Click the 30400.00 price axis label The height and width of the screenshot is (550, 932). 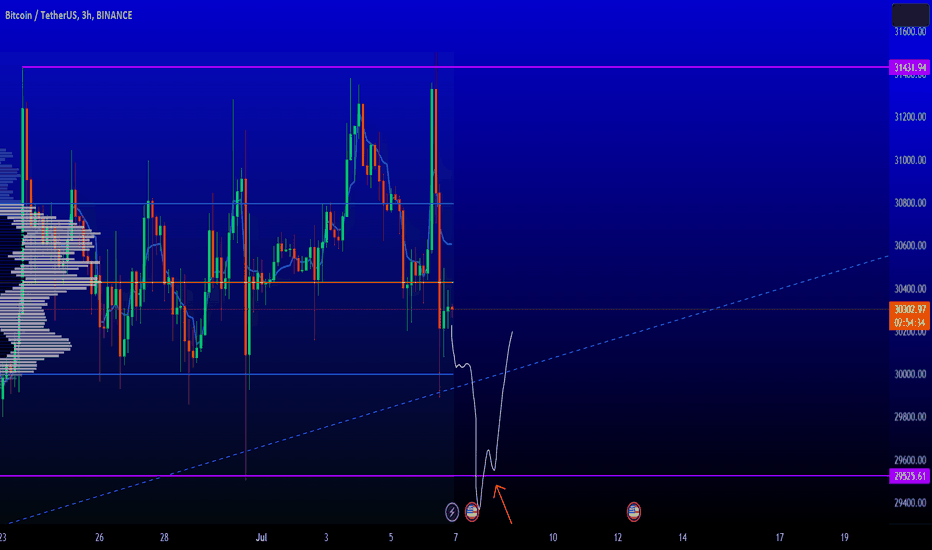coord(909,288)
